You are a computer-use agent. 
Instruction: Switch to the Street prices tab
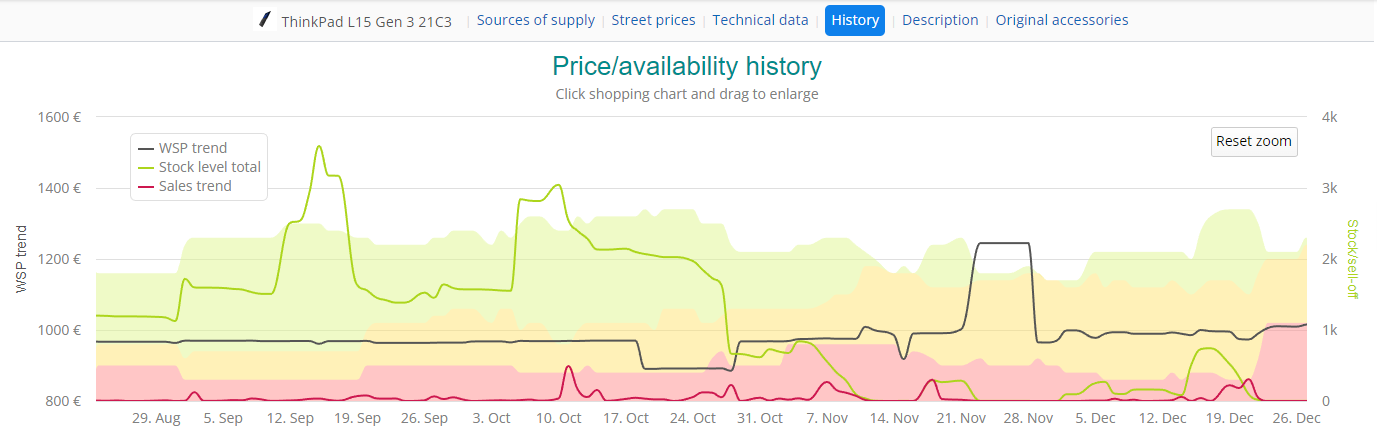pyautogui.click(x=653, y=20)
